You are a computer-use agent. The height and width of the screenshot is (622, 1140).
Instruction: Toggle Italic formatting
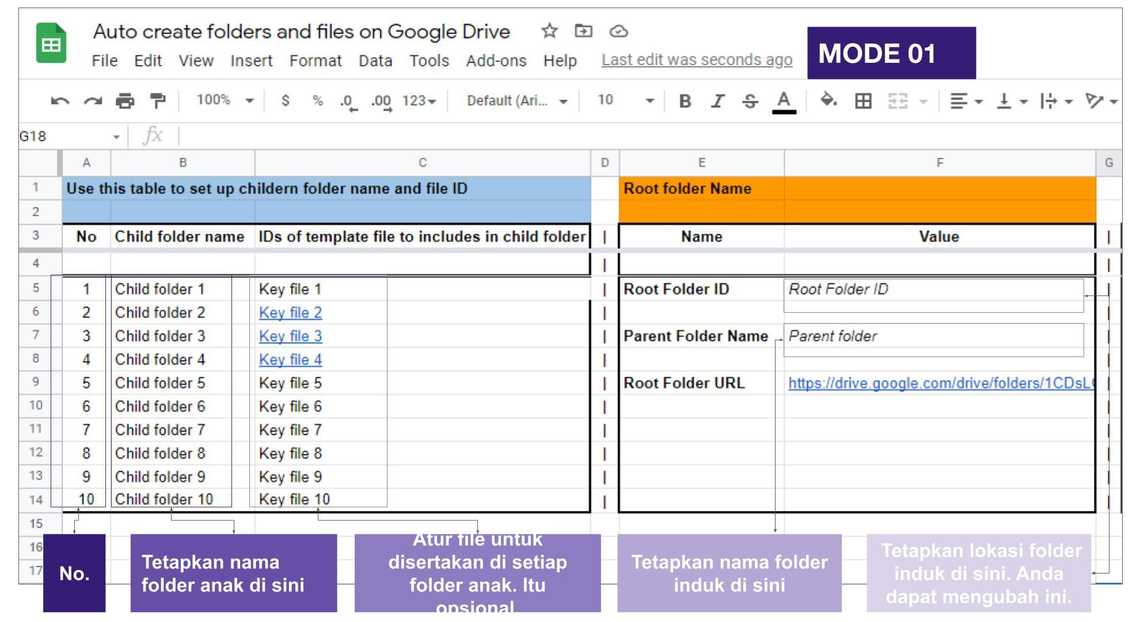click(718, 101)
